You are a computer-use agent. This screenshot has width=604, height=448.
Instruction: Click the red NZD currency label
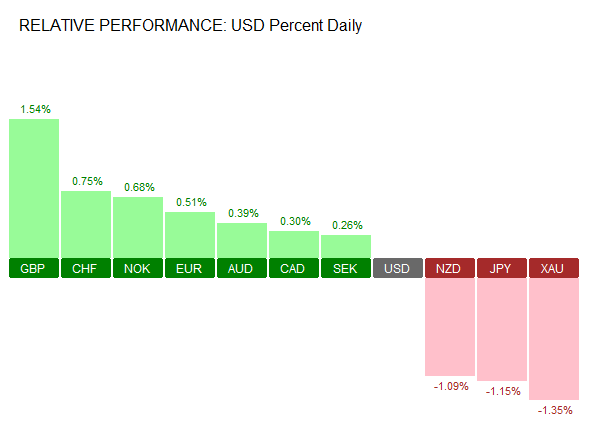point(450,269)
